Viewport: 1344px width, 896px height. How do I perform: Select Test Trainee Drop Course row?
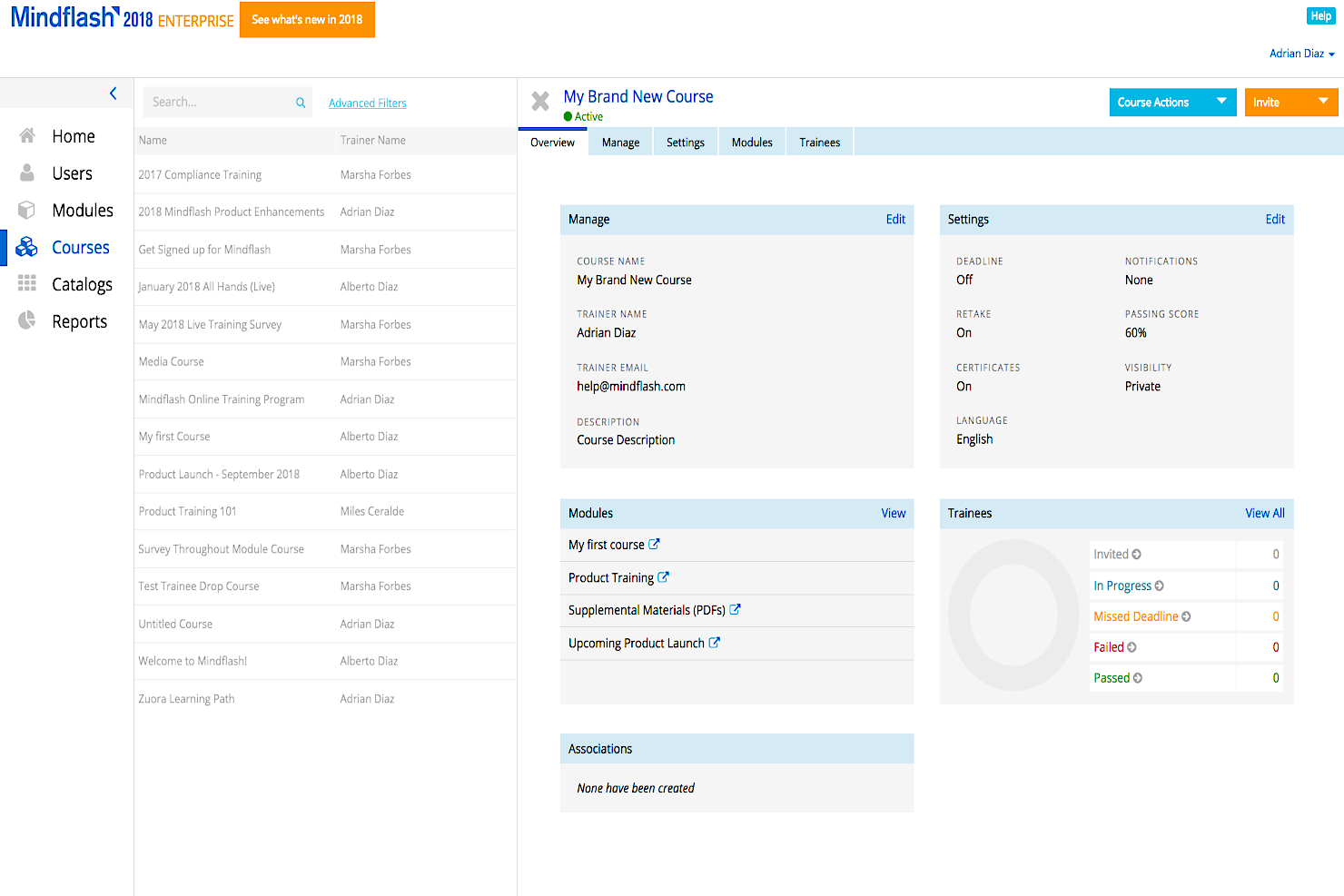(x=326, y=586)
